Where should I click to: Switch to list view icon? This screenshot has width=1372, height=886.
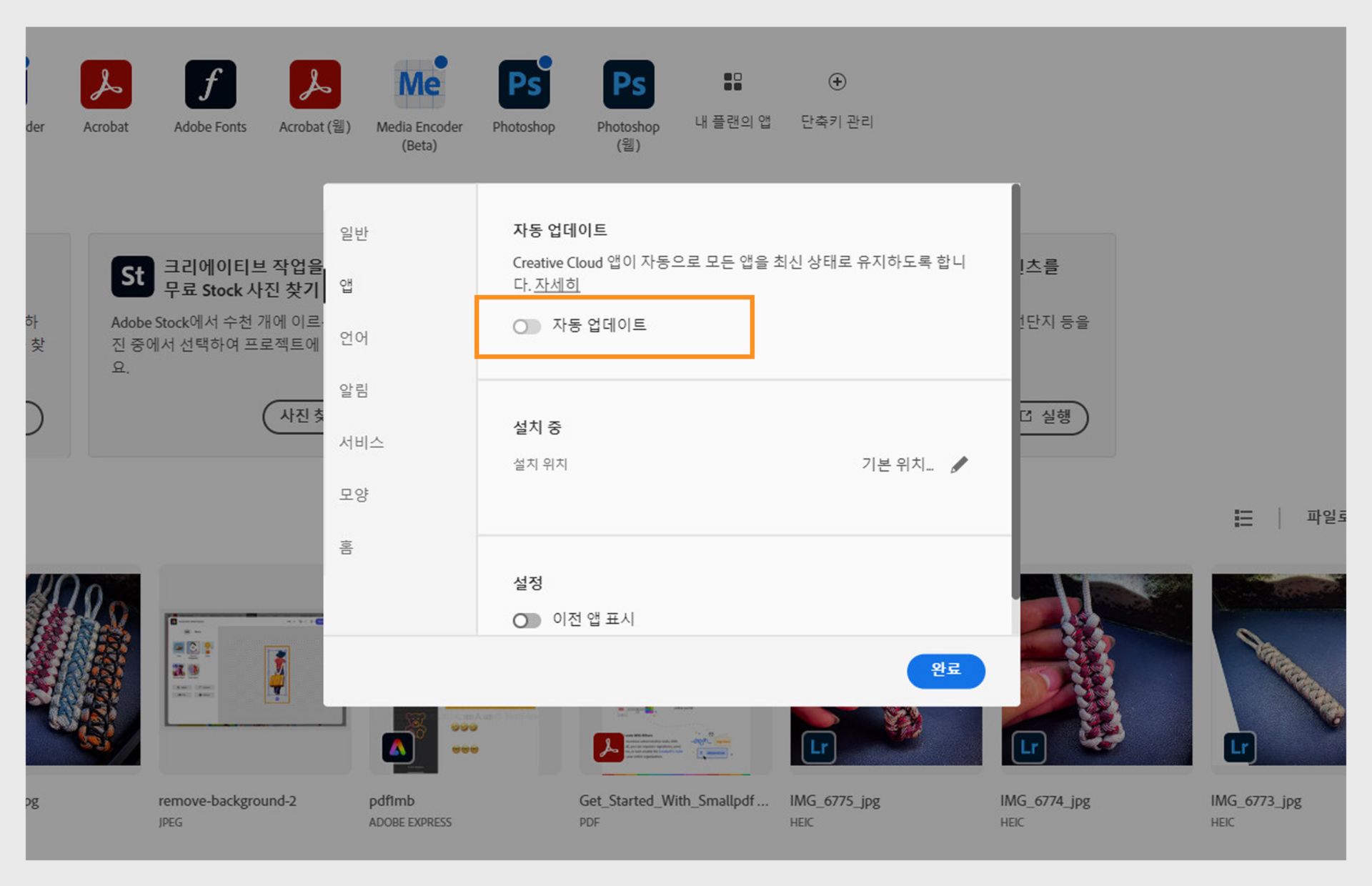pos(1243,517)
